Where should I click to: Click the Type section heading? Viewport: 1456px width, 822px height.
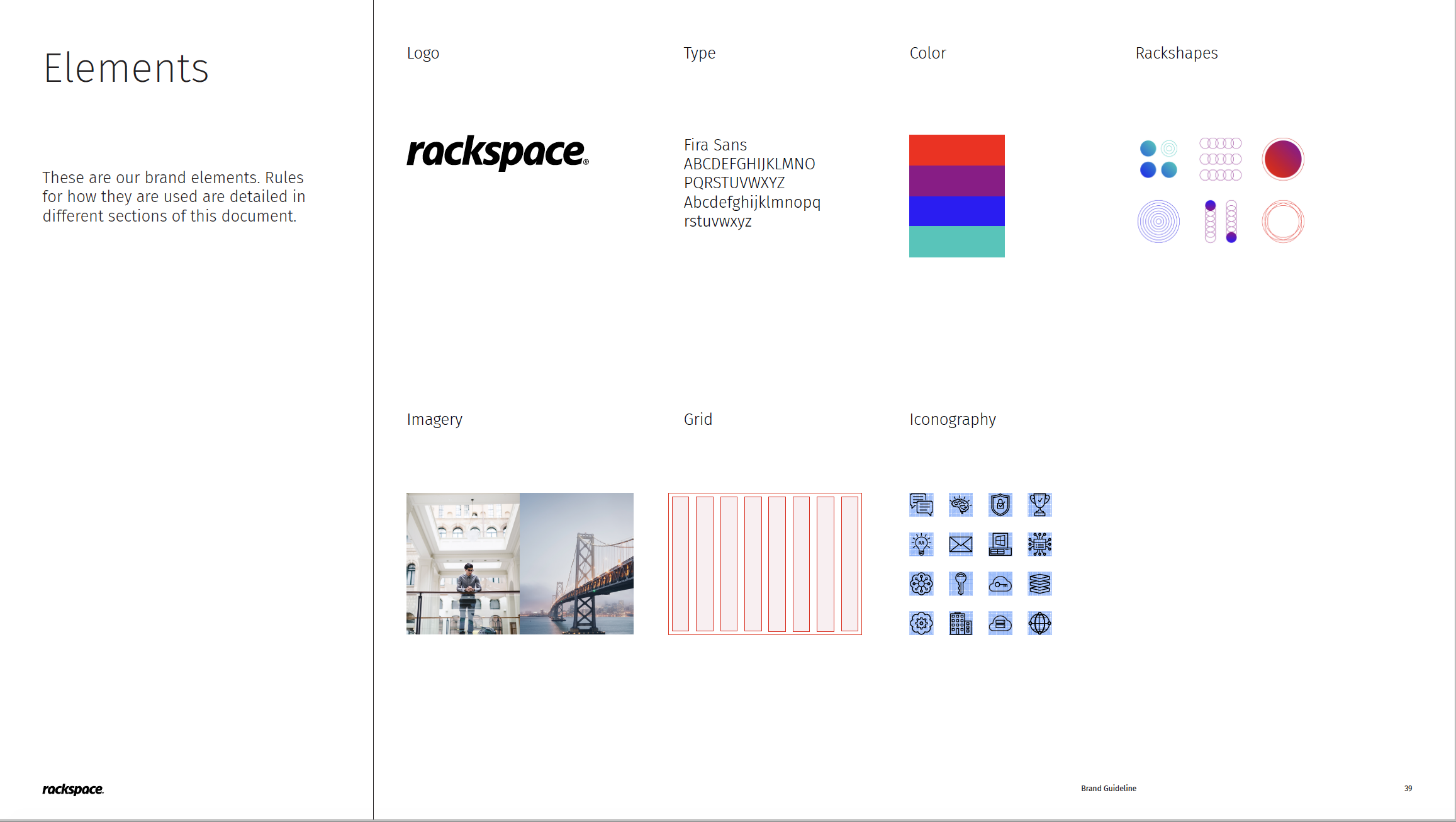coord(700,53)
